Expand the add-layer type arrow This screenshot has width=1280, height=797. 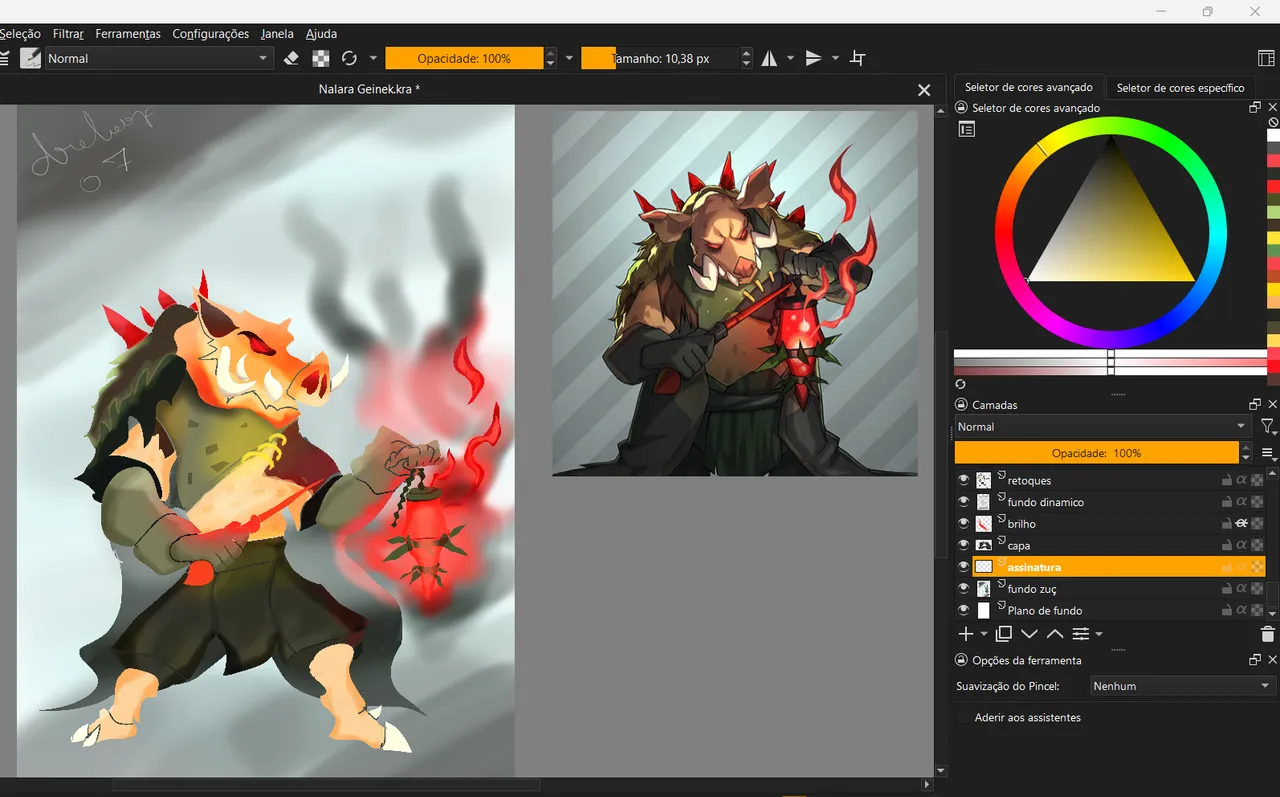pyautogui.click(x=984, y=634)
